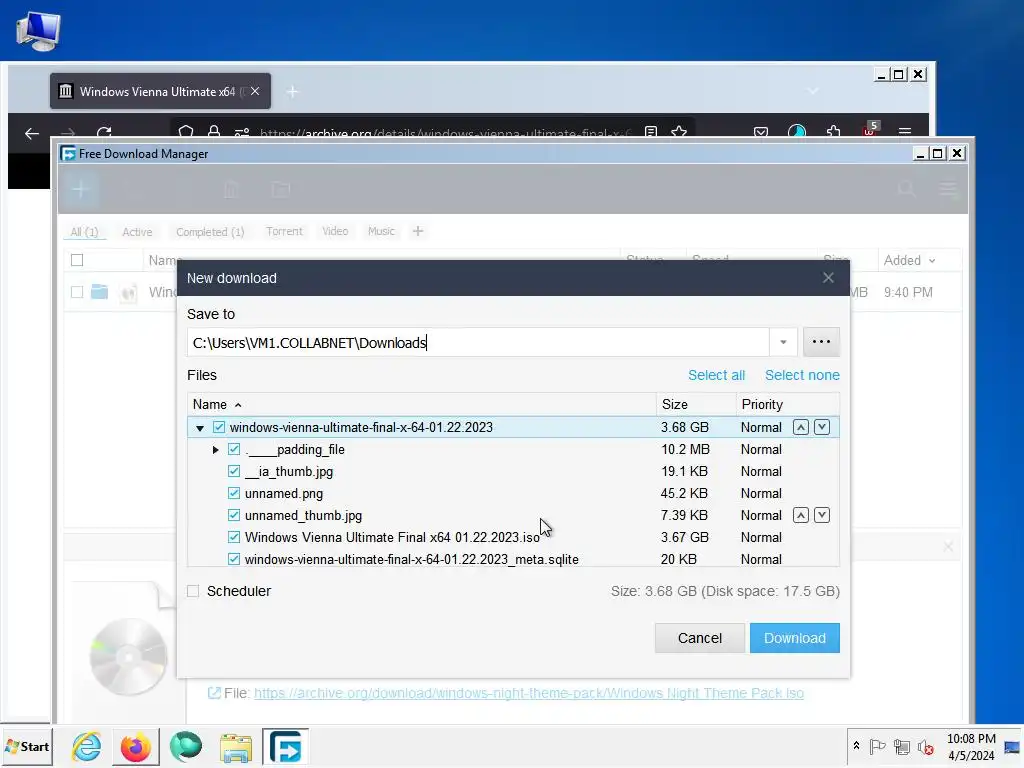
Task: Close the bottom details panel
Action: [948, 547]
